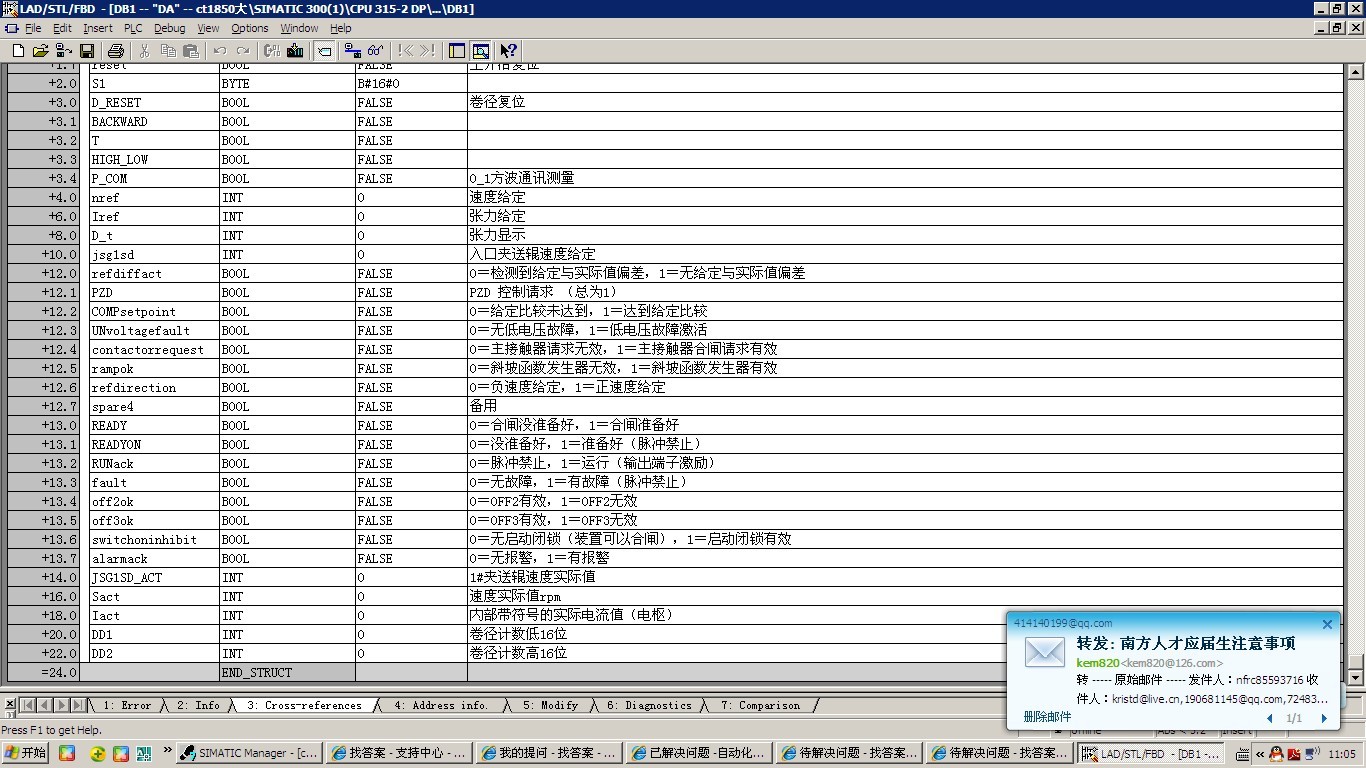Click the BYTE type cell of S1
The width and height of the screenshot is (1366, 768).
click(287, 84)
